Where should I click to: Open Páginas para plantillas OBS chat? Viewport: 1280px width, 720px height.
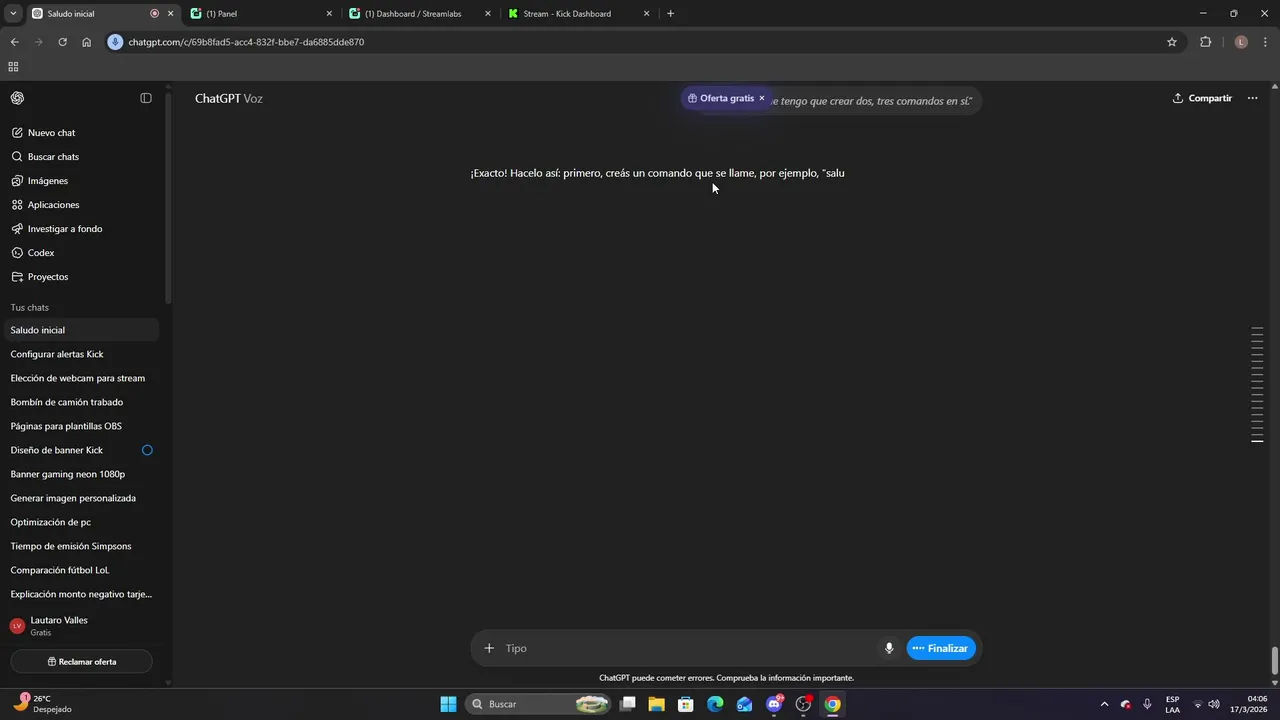pos(80,426)
